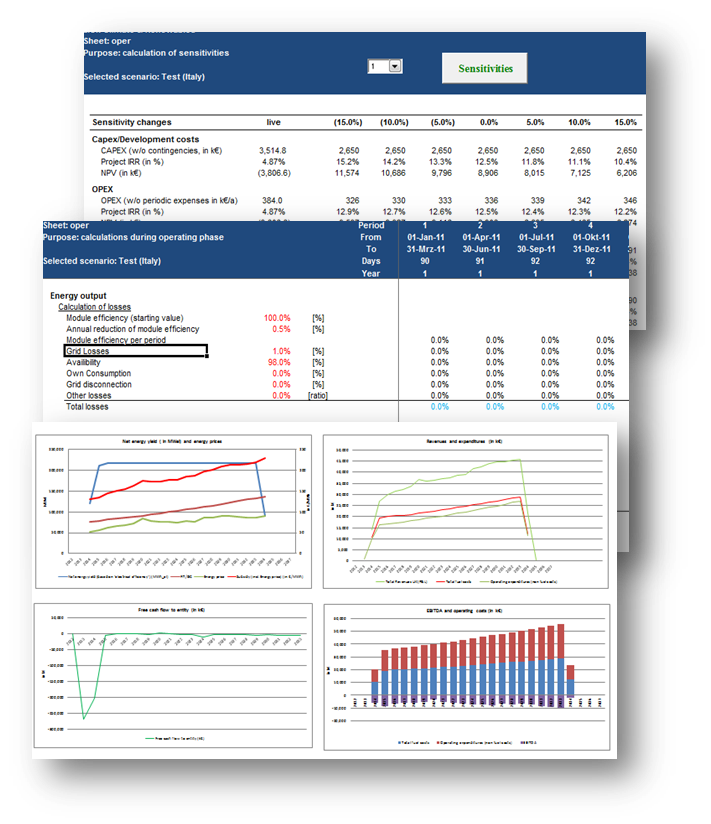Open the scenario number dropdown arrow
Screen dimensions: 711x824
point(394,66)
